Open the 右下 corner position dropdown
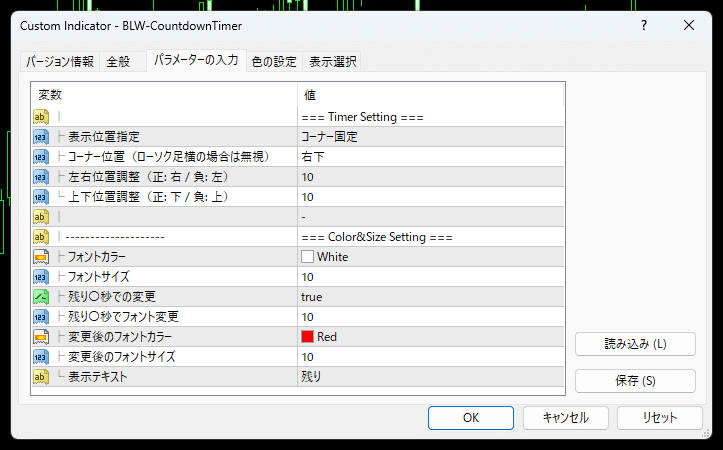This screenshot has height=450, width=723. tap(431, 157)
